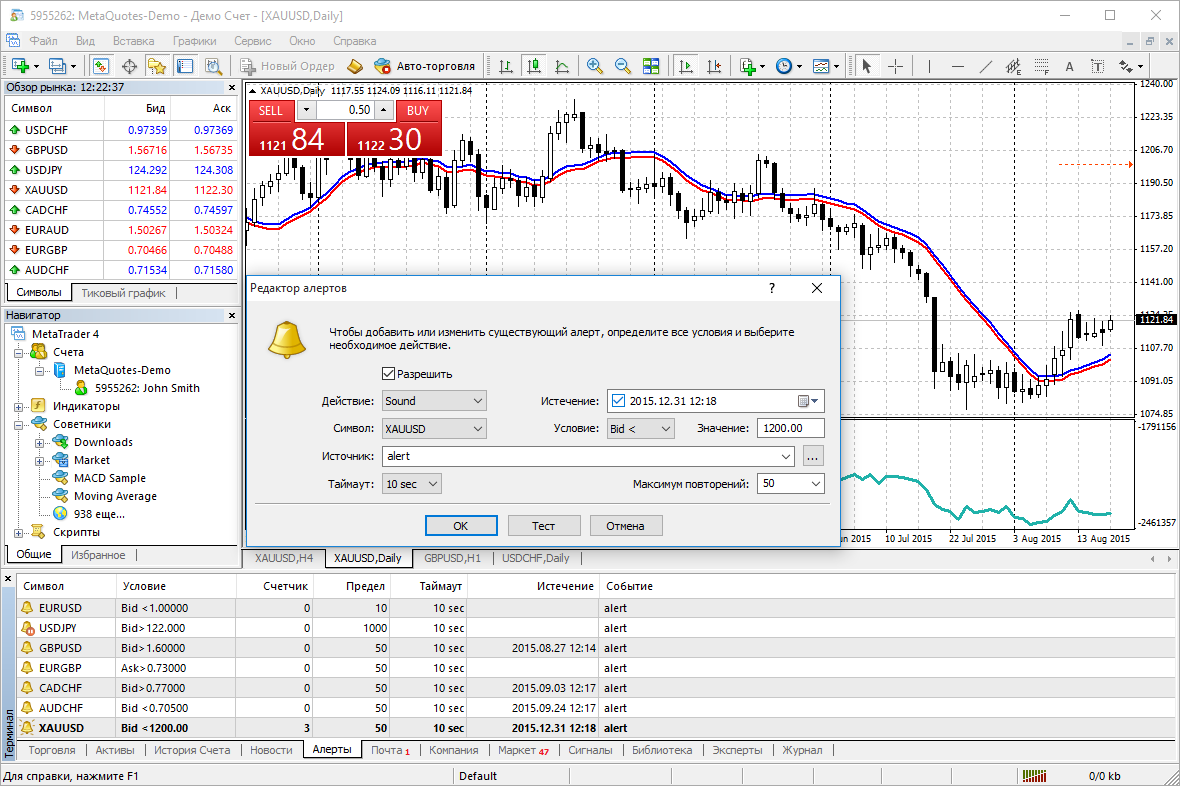This screenshot has height=786, width=1180.
Task: Click the 'Значение' value input field
Action: coord(790,428)
